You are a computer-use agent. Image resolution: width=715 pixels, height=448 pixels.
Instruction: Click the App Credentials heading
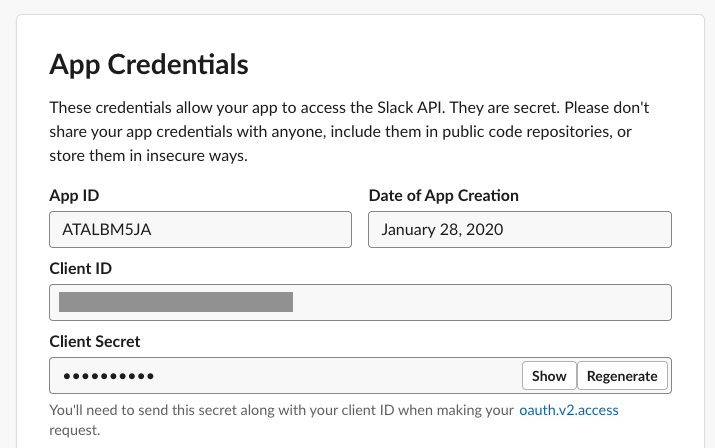149,66
